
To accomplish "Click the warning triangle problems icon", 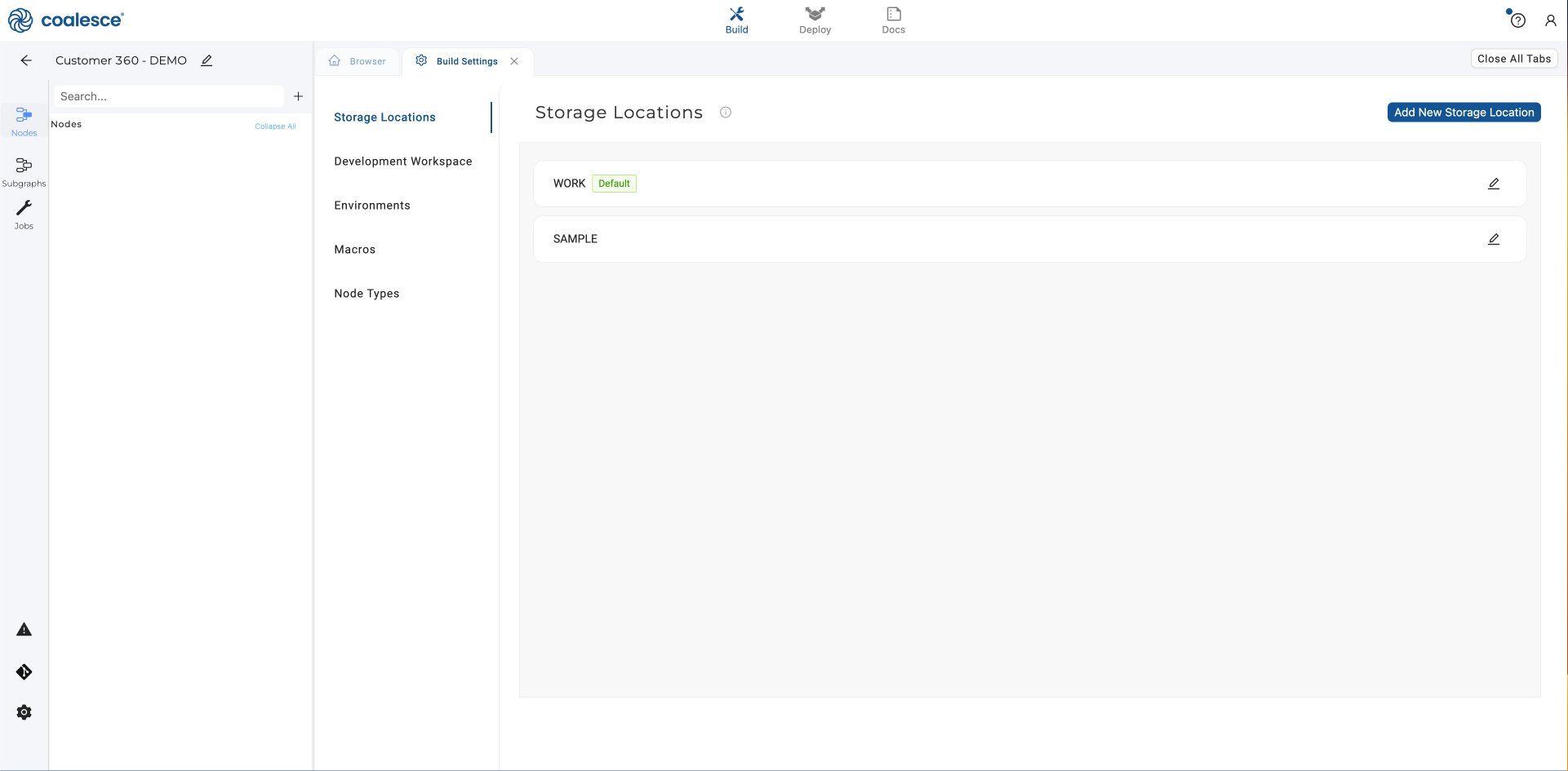I will 24,629.
